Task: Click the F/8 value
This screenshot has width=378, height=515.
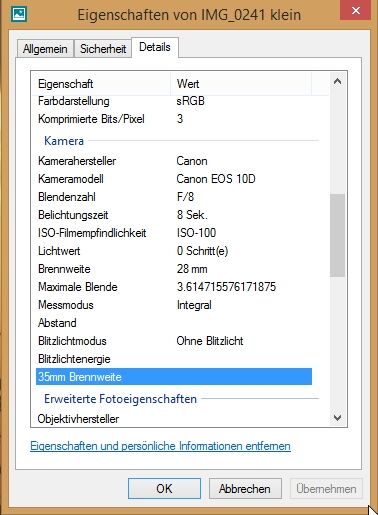Action: [185, 197]
